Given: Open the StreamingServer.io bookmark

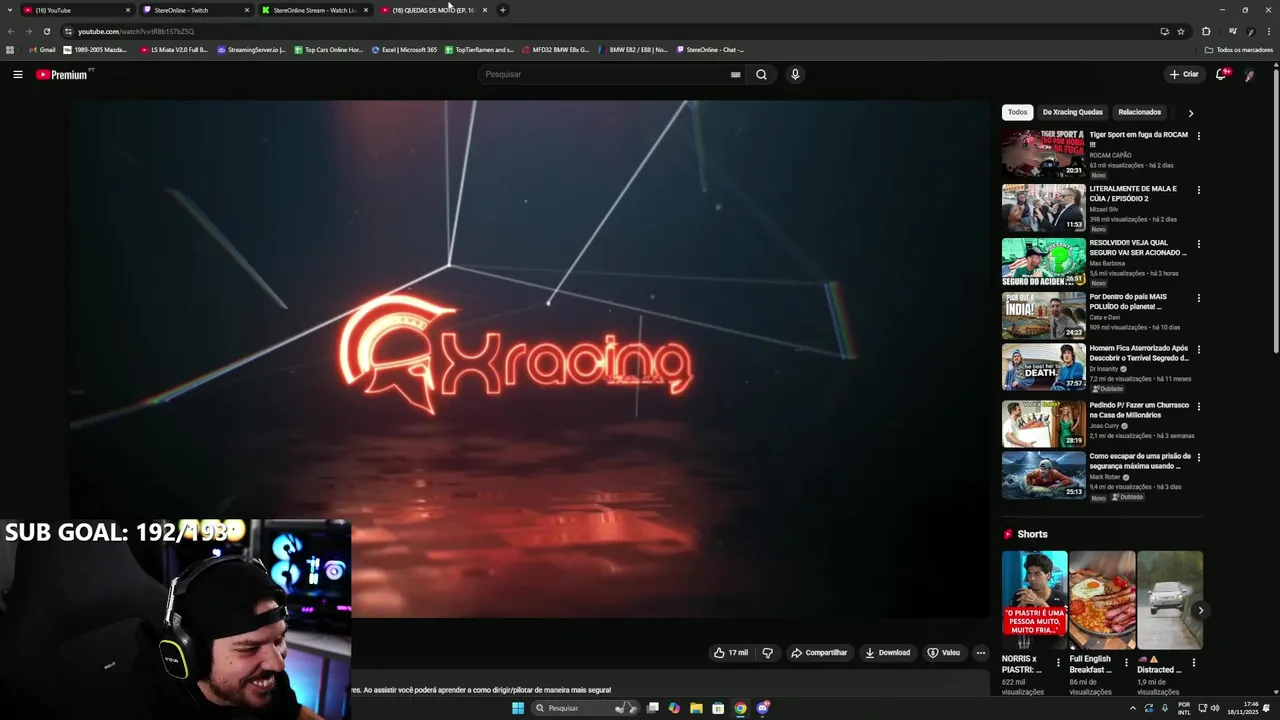Looking at the screenshot, I should pyautogui.click(x=252, y=49).
